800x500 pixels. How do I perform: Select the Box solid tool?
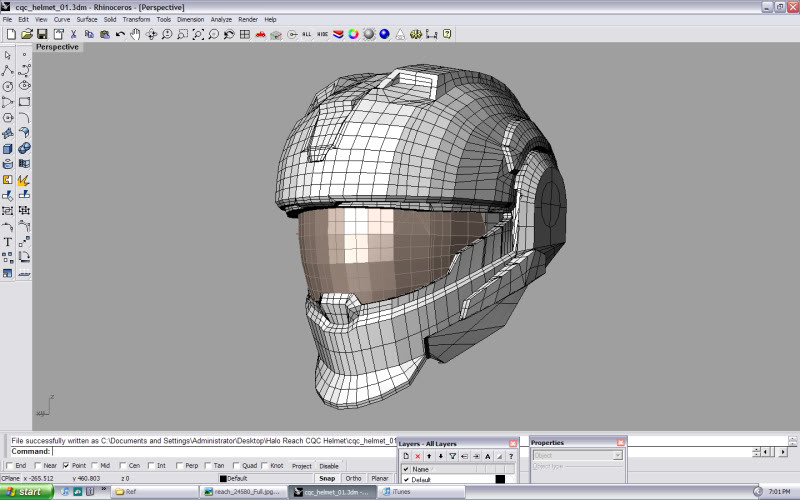coord(8,148)
